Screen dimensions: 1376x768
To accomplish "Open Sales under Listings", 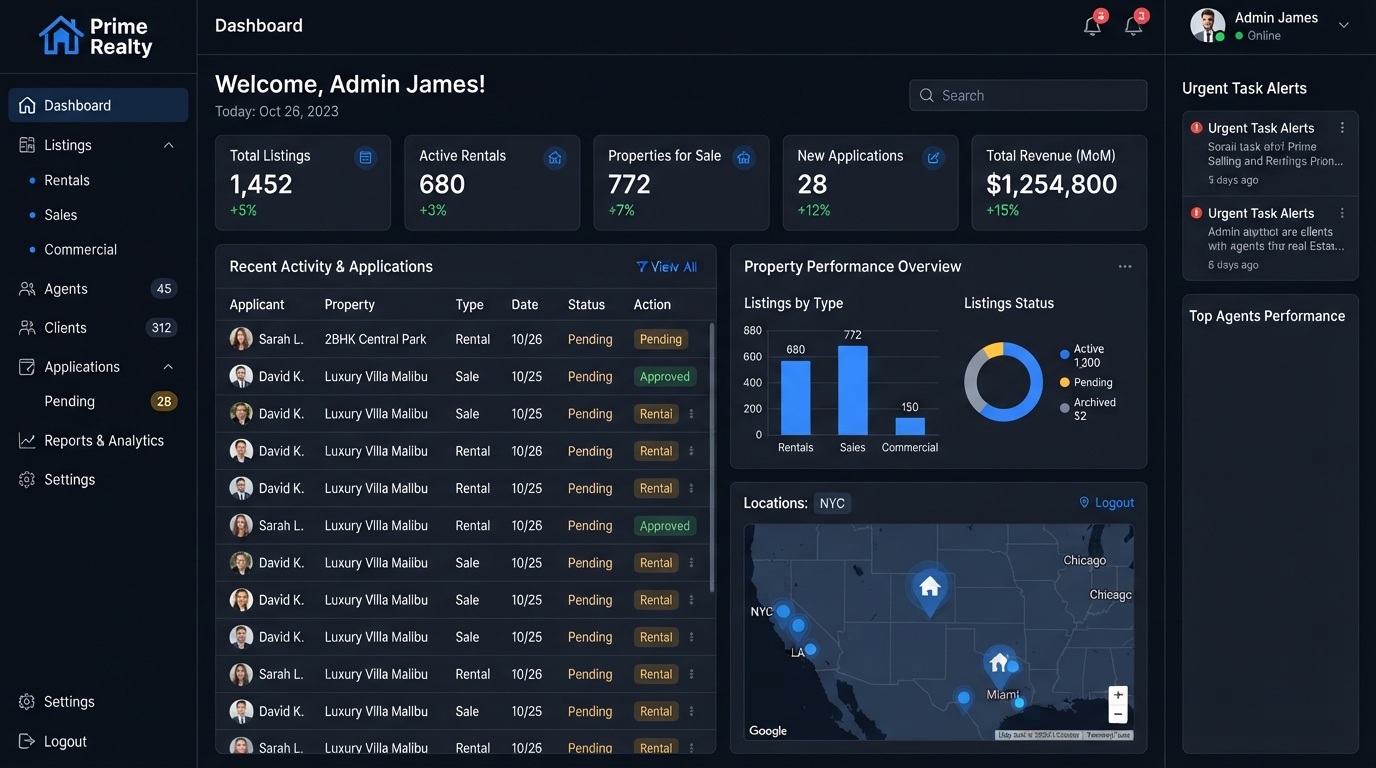I will point(61,215).
